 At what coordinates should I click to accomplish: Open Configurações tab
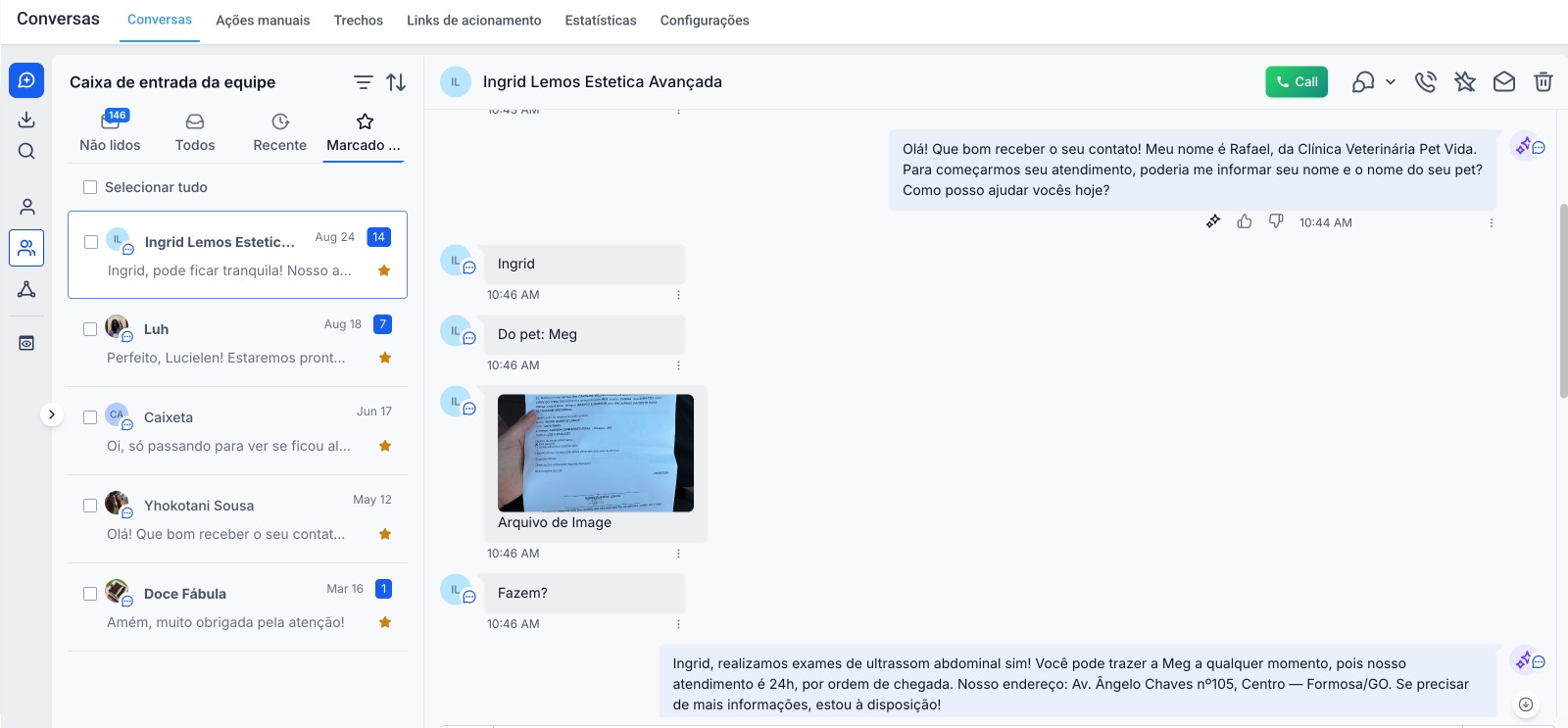pyautogui.click(x=705, y=21)
